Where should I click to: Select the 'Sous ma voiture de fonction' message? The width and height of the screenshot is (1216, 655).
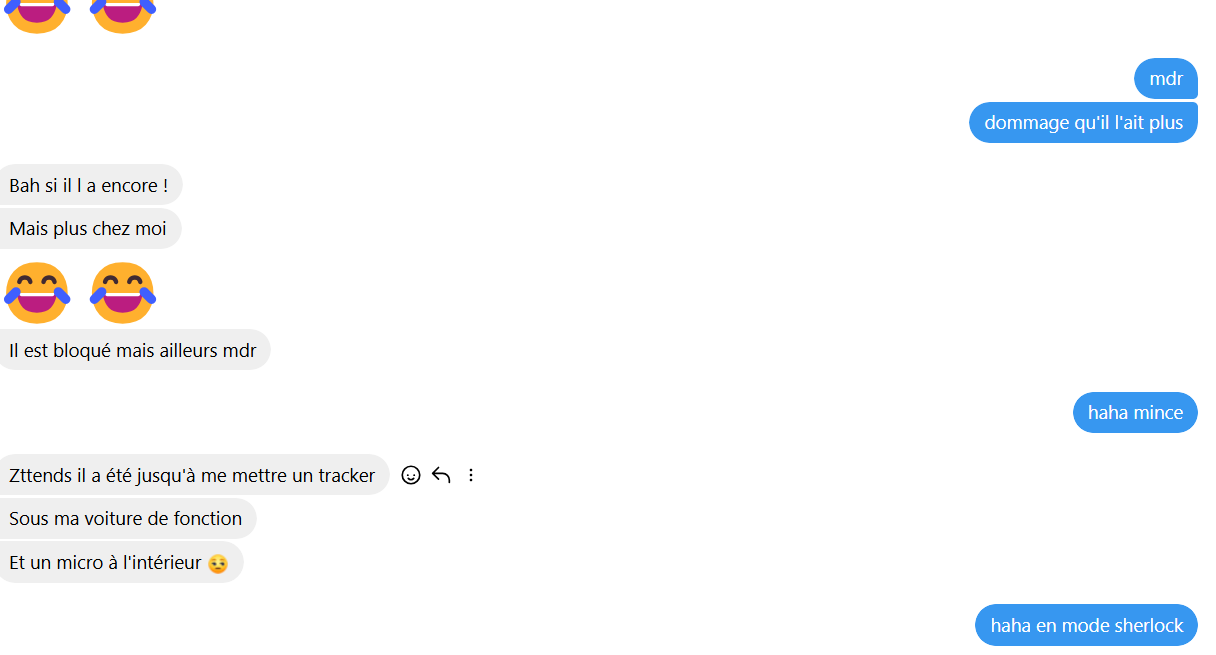click(126, 518)
